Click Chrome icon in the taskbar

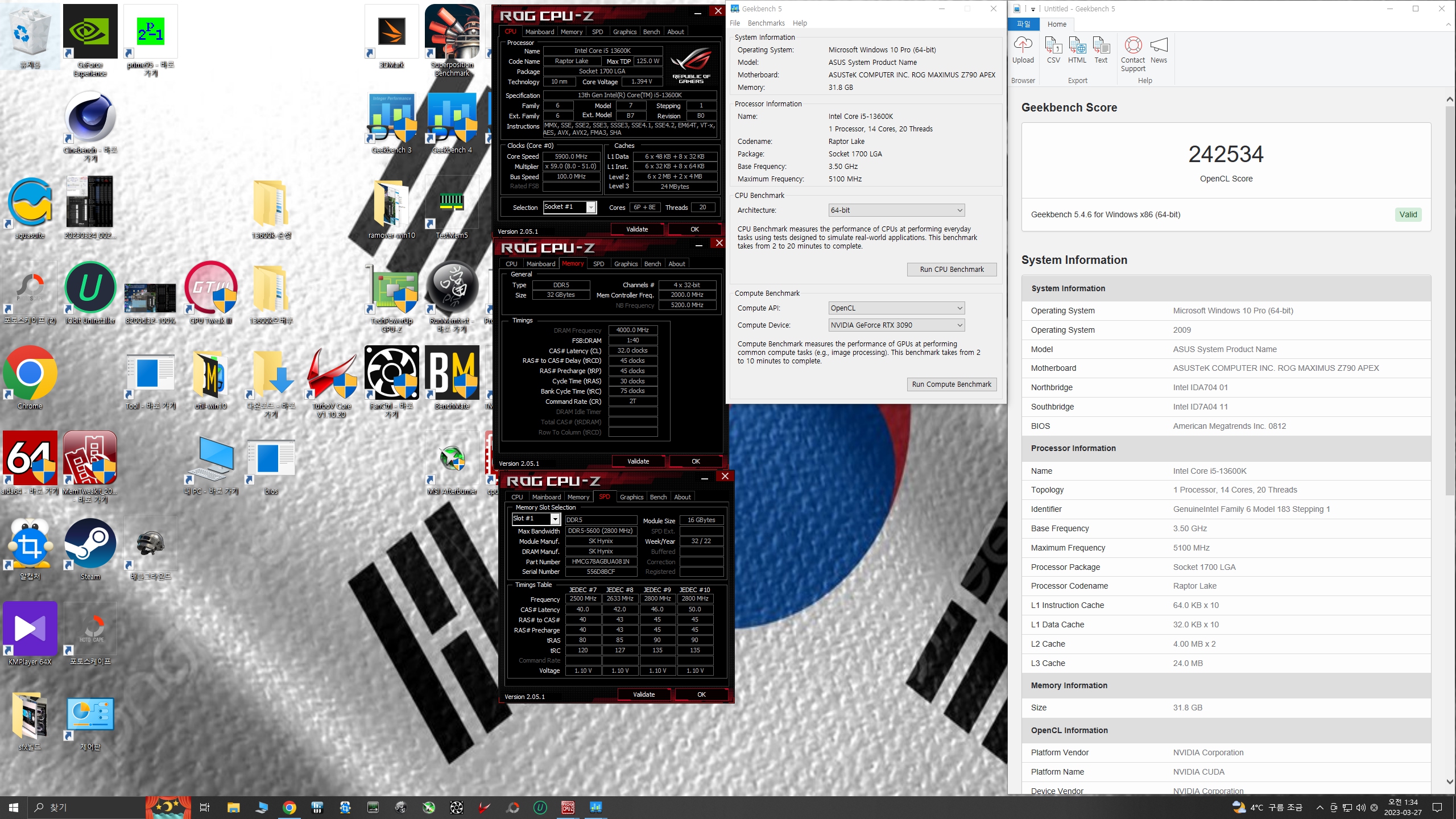point(289,807)
